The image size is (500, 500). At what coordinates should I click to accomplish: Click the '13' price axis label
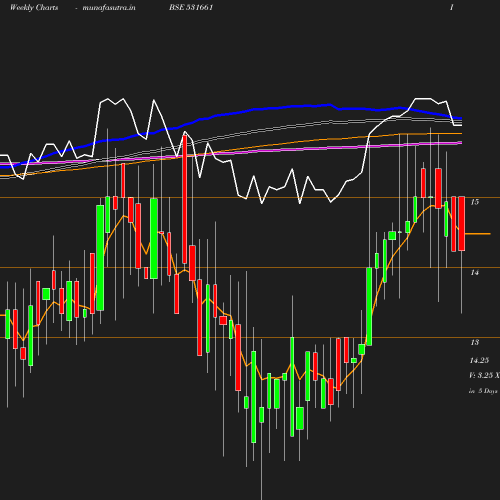click(x=475, y=342)
